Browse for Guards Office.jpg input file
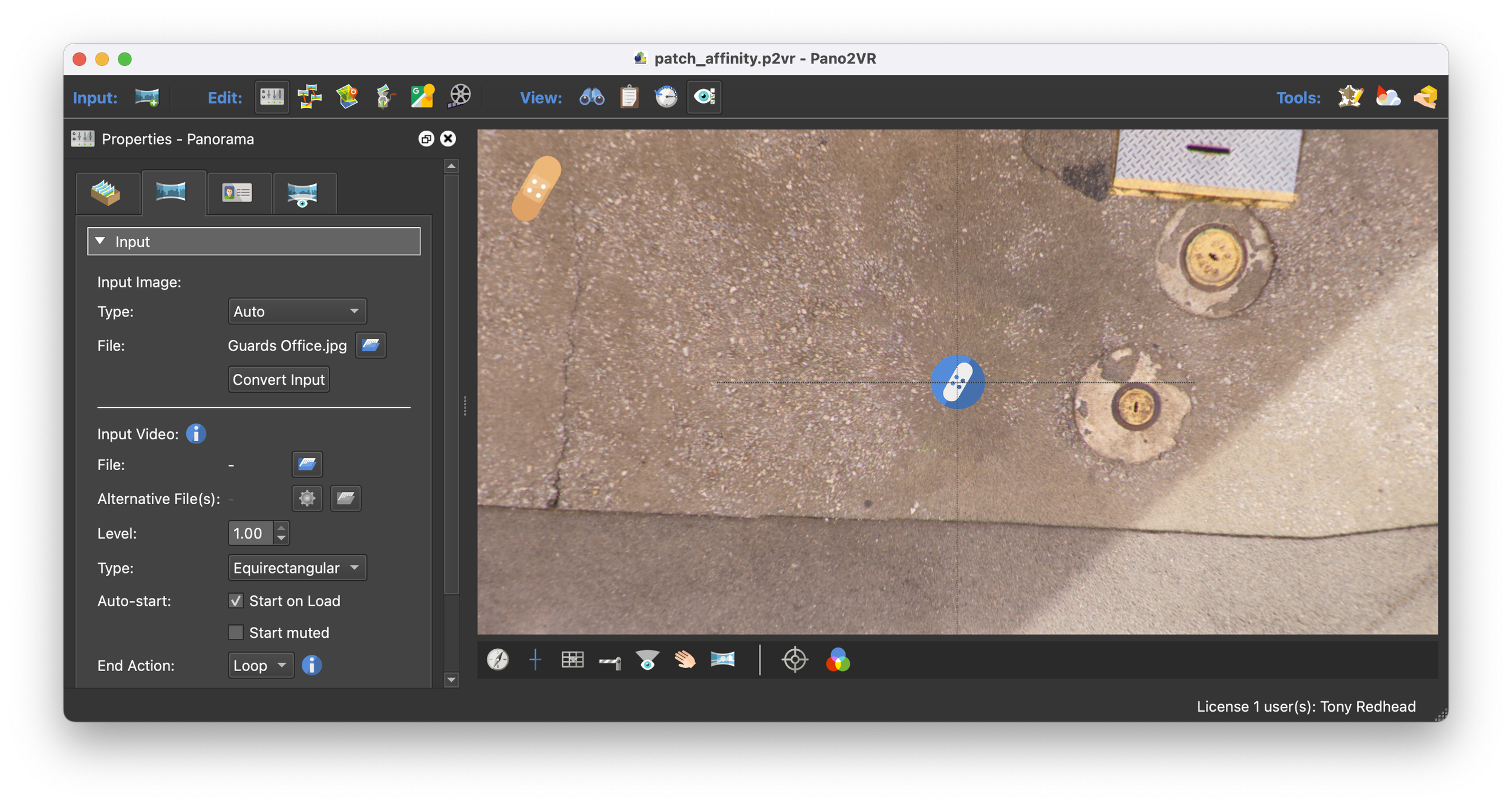Screen dimensions: 1512x806 pos(370,346)
